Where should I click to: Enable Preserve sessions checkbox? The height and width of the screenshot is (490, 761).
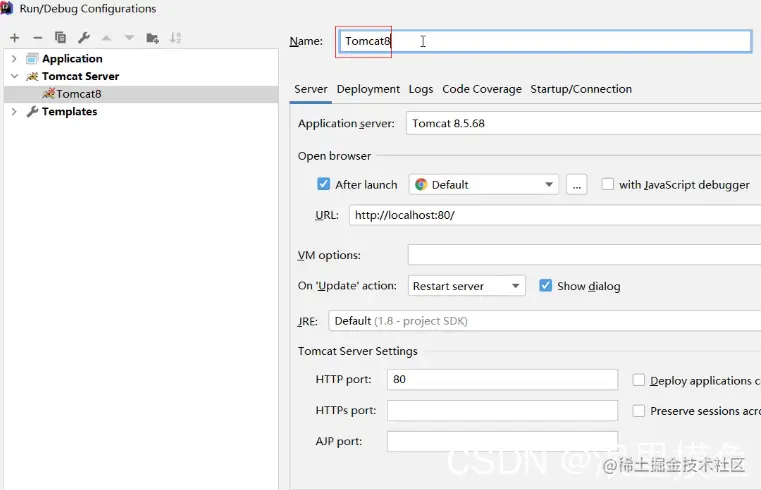tap(638, 410)
